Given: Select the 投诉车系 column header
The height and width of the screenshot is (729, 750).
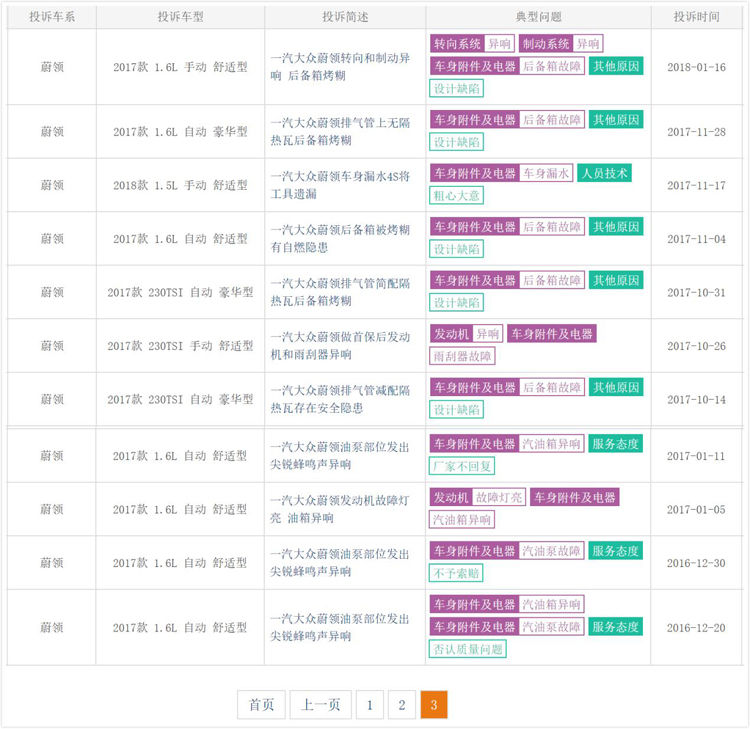Looking at the screenshot, I should (52, 17).
